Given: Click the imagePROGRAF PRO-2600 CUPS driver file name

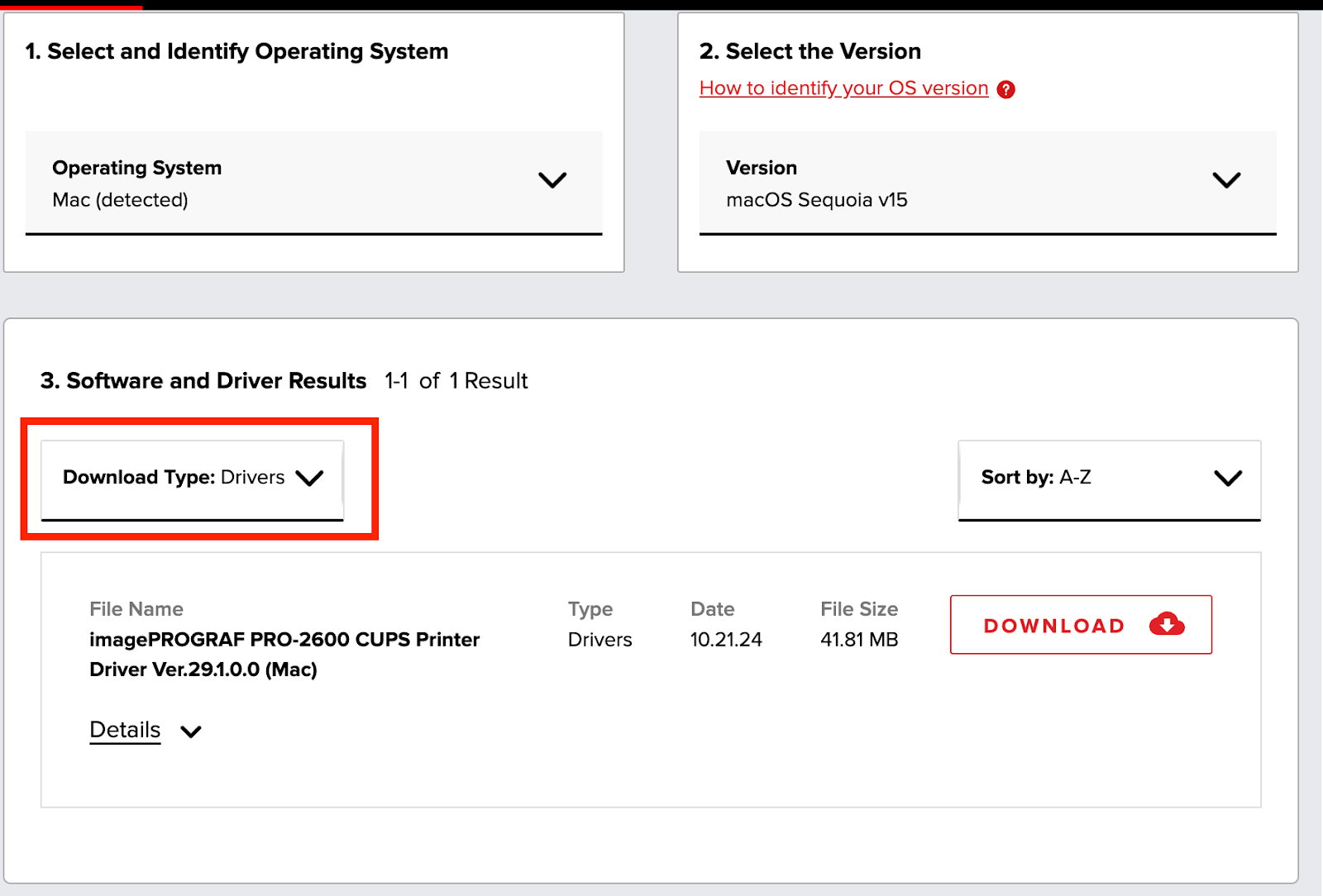Looking at the screenshot, I should [x=284, y=654].
